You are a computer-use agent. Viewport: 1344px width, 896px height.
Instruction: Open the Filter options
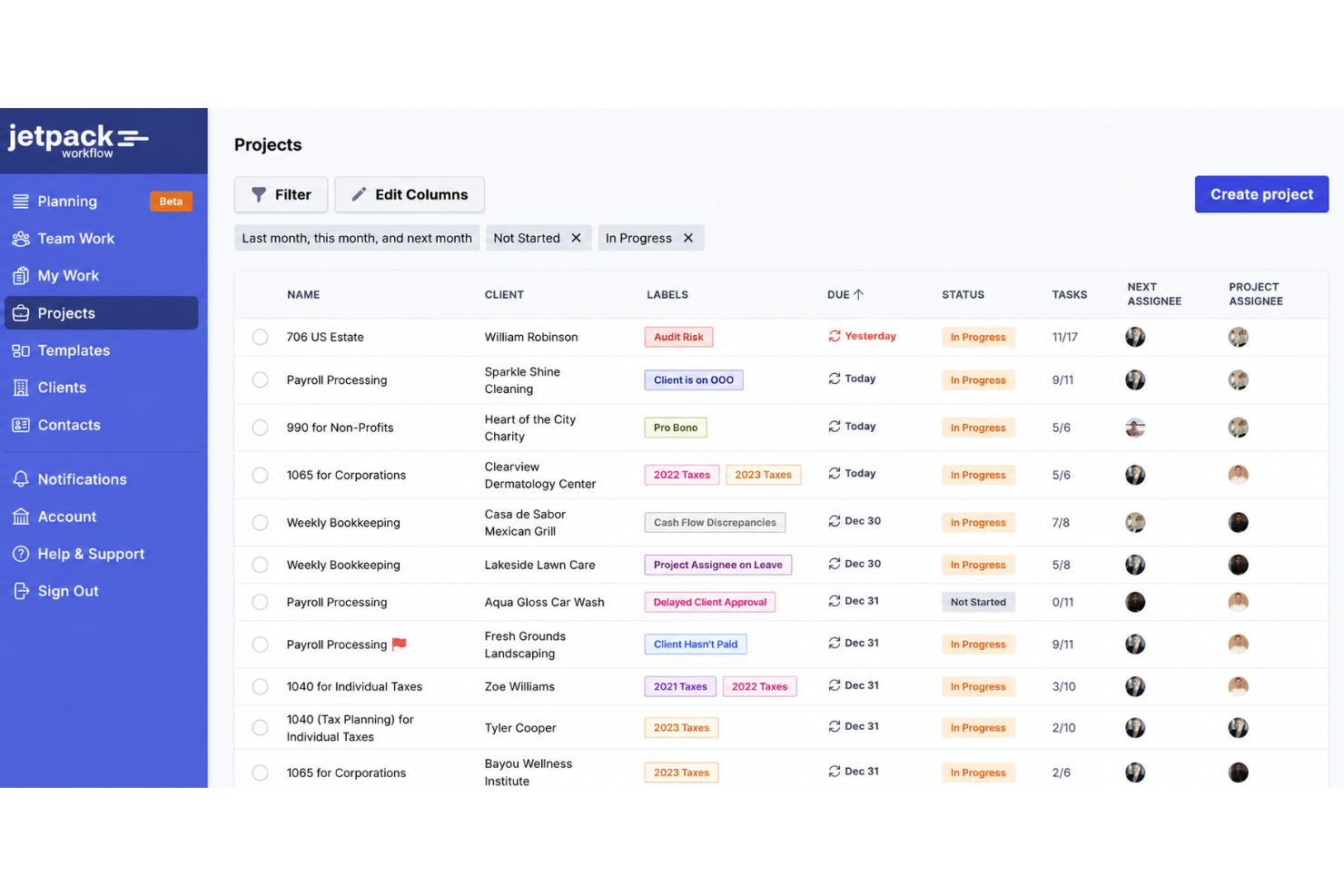pyautogui.click(x=281, y=194)
